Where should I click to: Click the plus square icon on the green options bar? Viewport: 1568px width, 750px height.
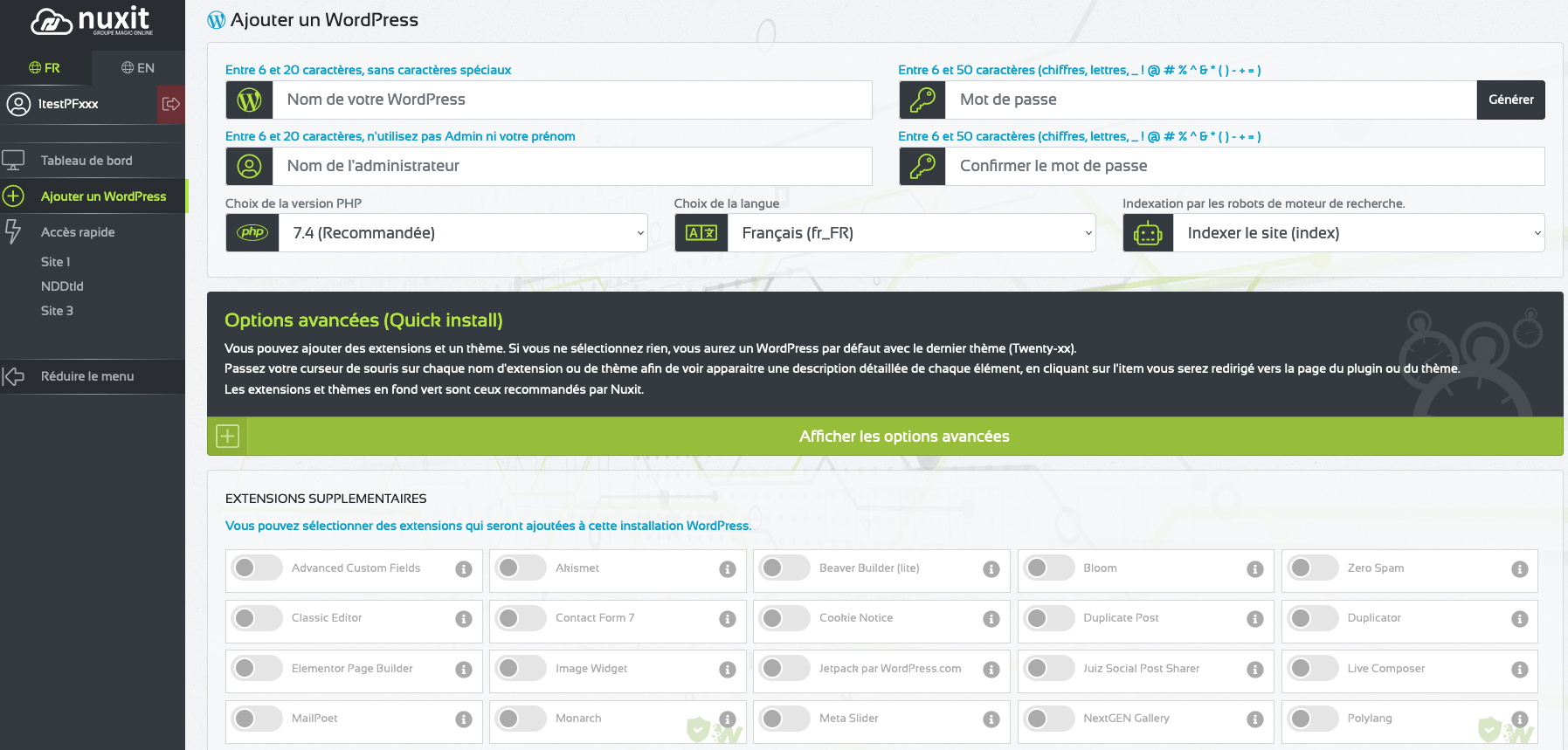pyautogui.click(x=227, y=437)
